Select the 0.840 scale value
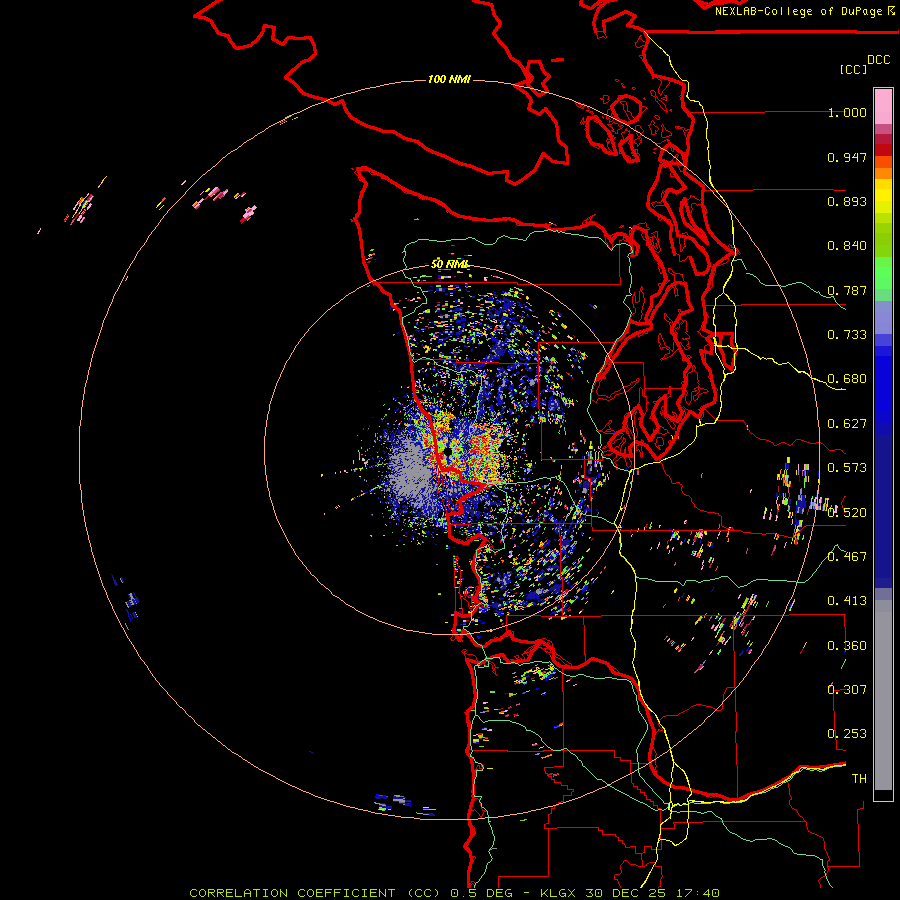The height and width of the screenshot is (900, 900). click(847, 246)
